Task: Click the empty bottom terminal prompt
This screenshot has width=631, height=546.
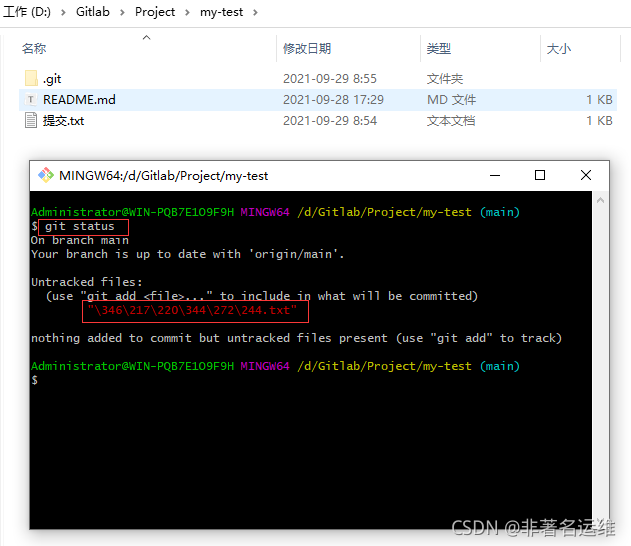Action: point(35,380)
